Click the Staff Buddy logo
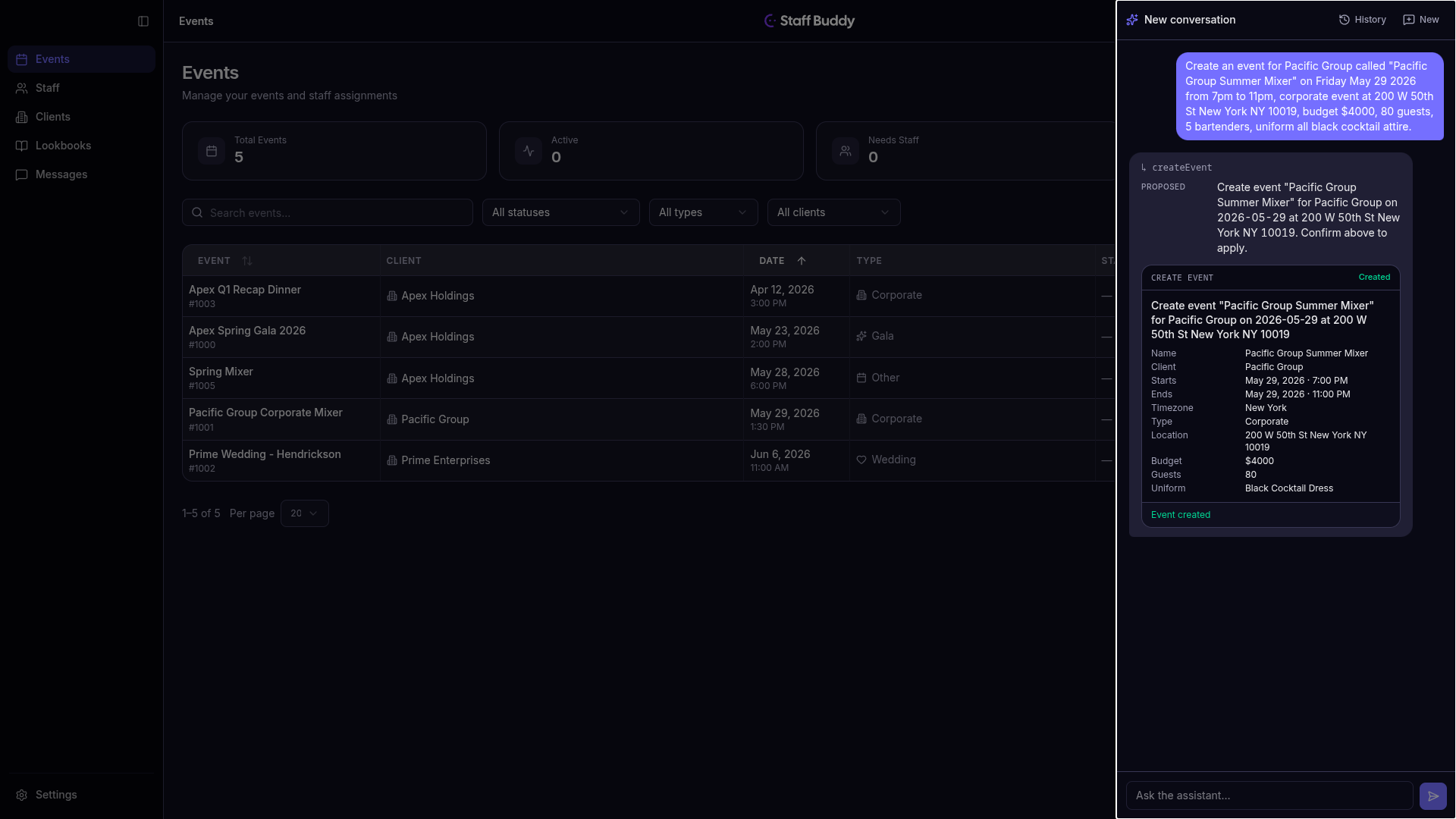Viewport: 1456px width, 819px height. [x=809, y=20]
